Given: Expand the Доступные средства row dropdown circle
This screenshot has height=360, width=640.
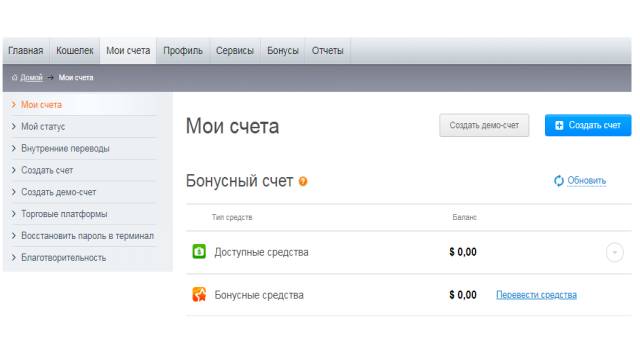Looking at the screenshot, I should [614, 252].
